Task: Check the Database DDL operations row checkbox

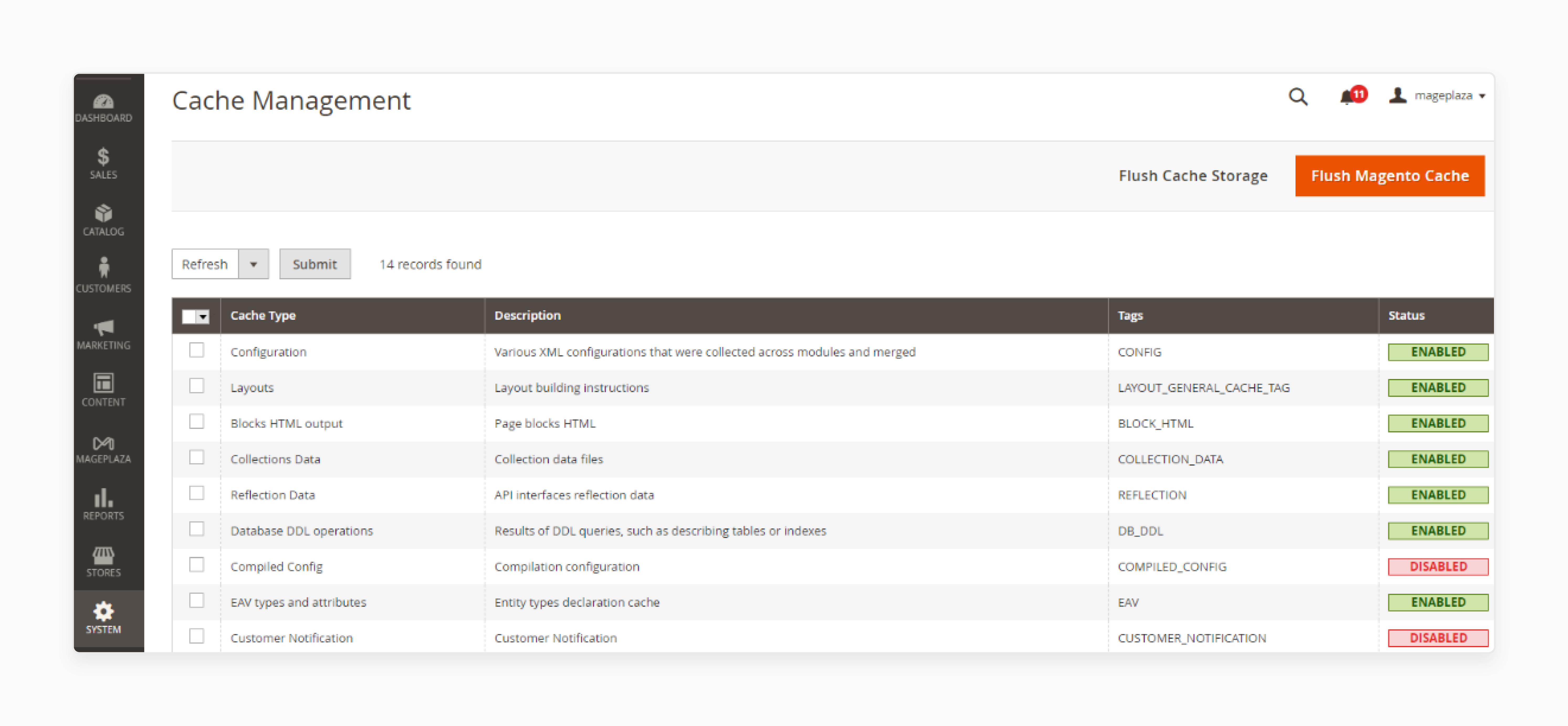Action: (197, 529)
